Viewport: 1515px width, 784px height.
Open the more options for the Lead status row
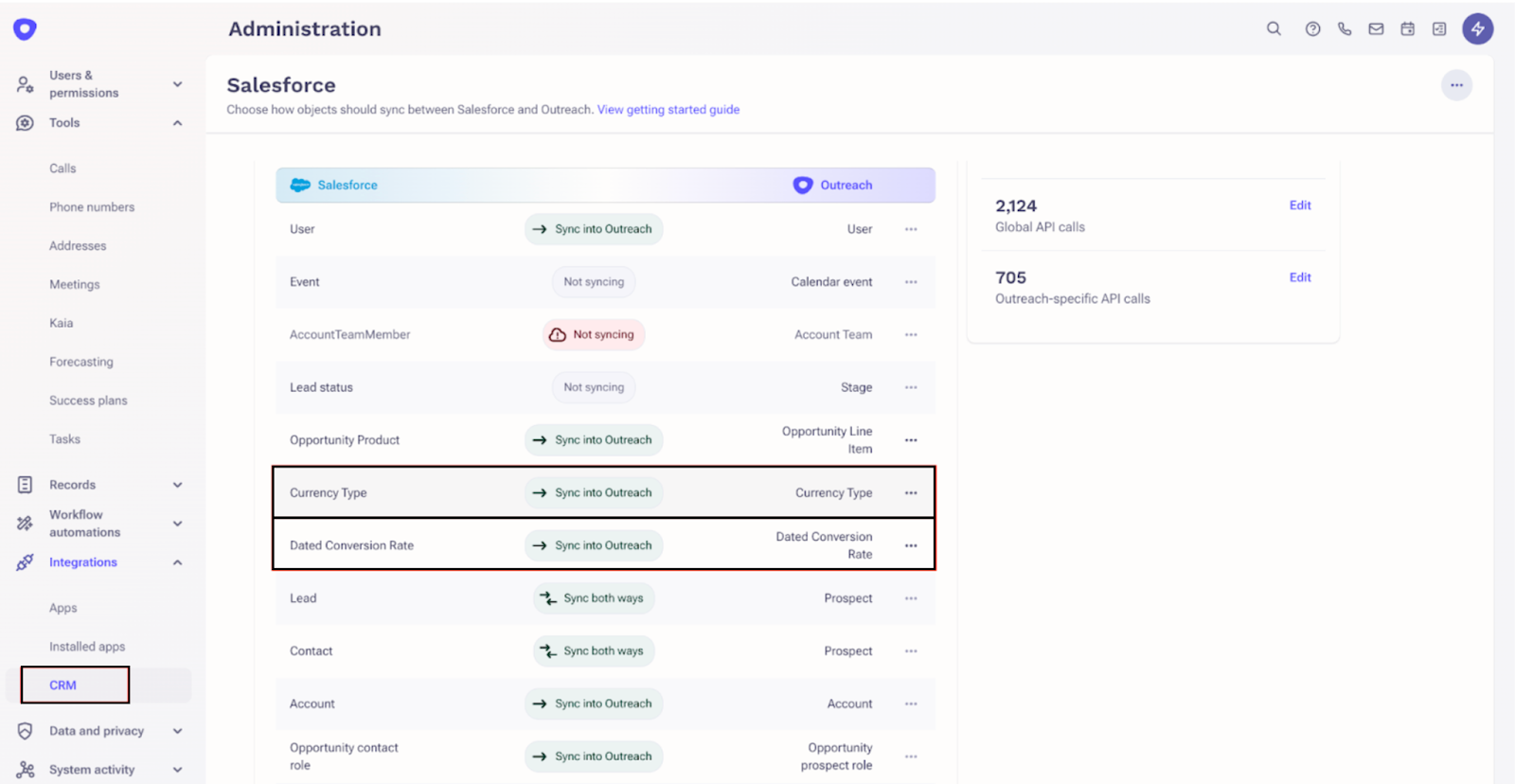pyautogui.click(x=911, y=387)
